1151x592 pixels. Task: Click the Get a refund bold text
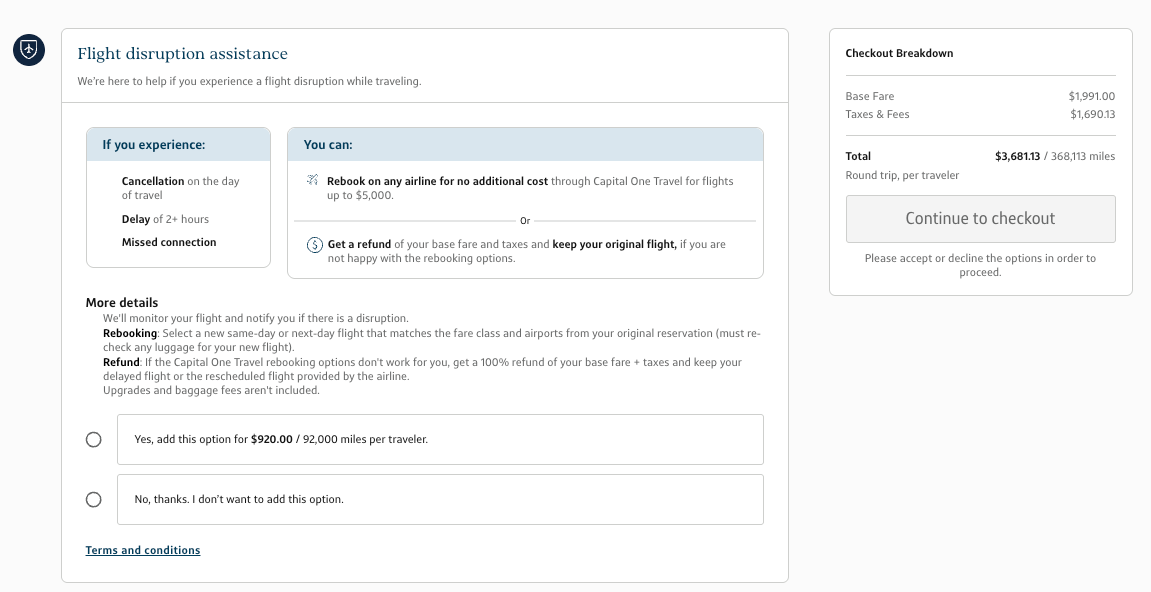[x=358, y=243]
